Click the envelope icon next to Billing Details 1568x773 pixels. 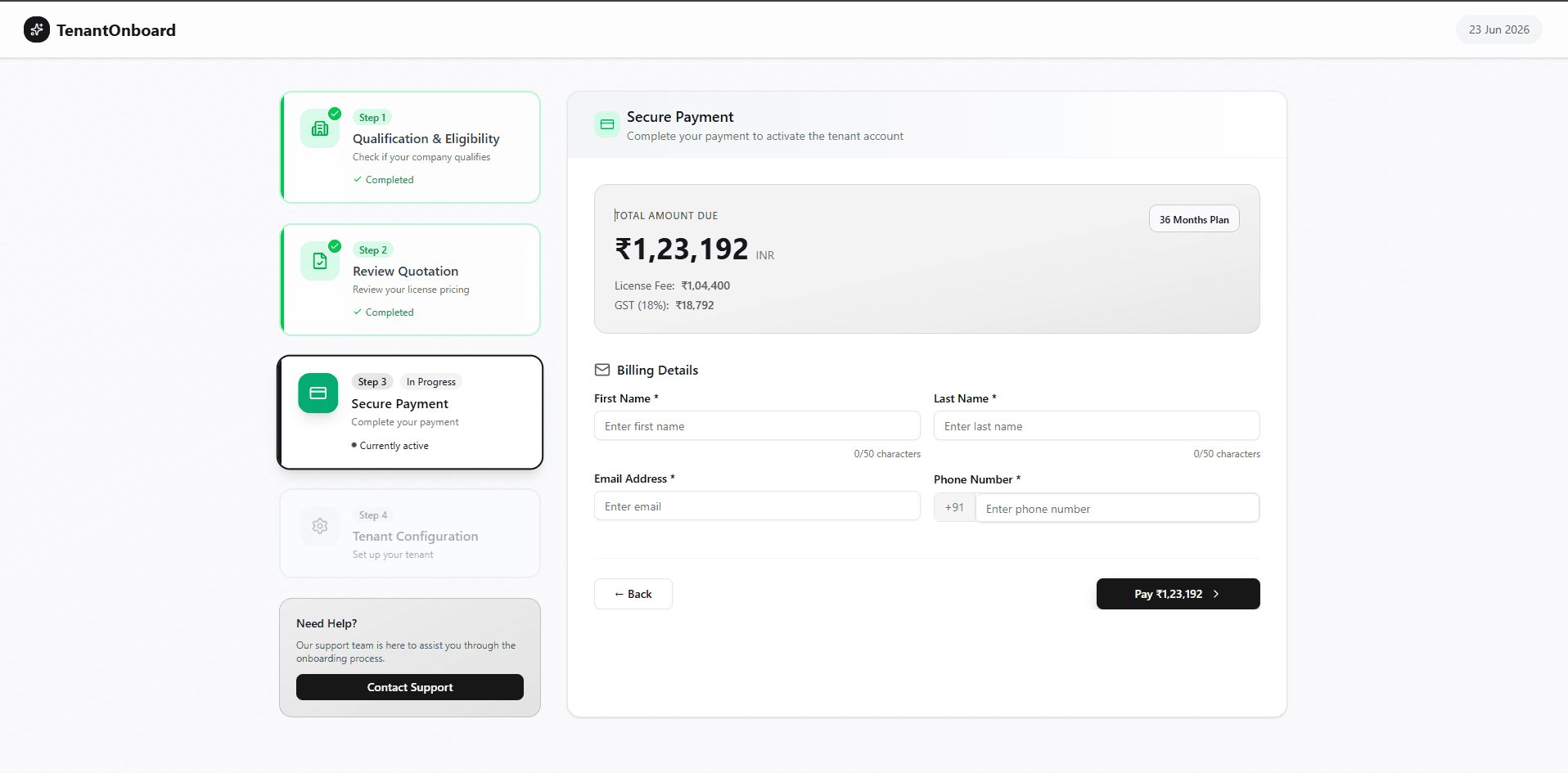coord(602,370)
